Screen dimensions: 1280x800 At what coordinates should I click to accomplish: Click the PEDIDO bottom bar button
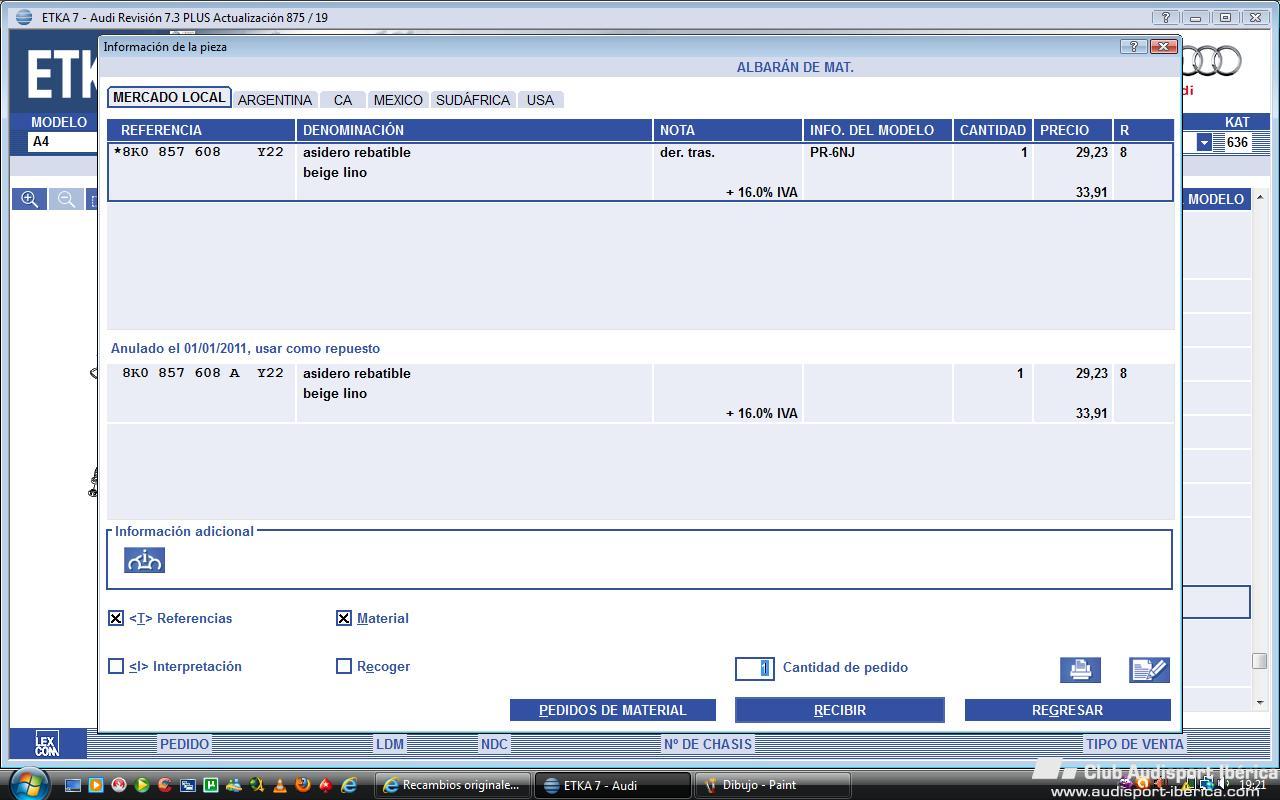point(185,744)
